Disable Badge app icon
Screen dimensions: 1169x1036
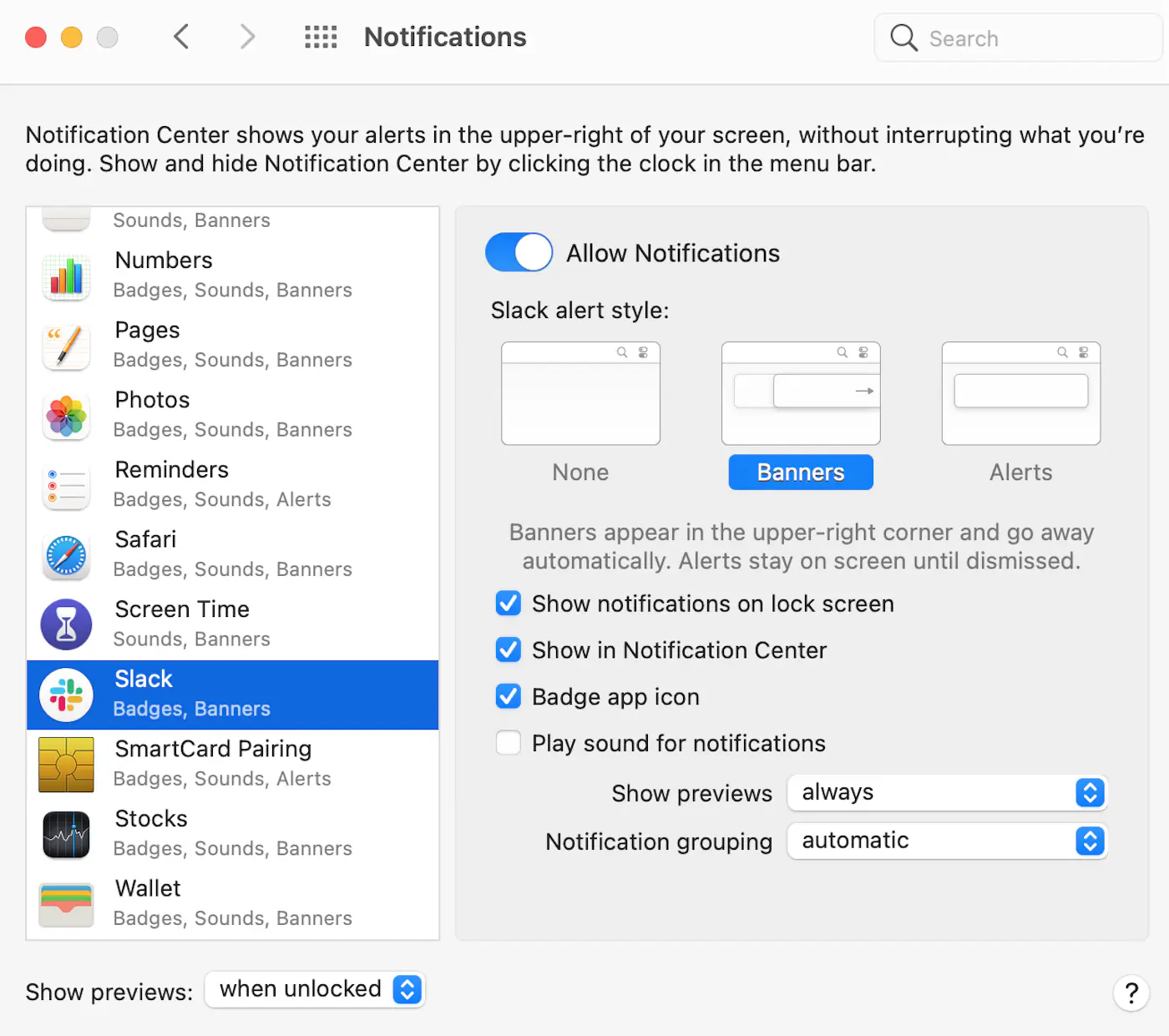click(509, 696)
